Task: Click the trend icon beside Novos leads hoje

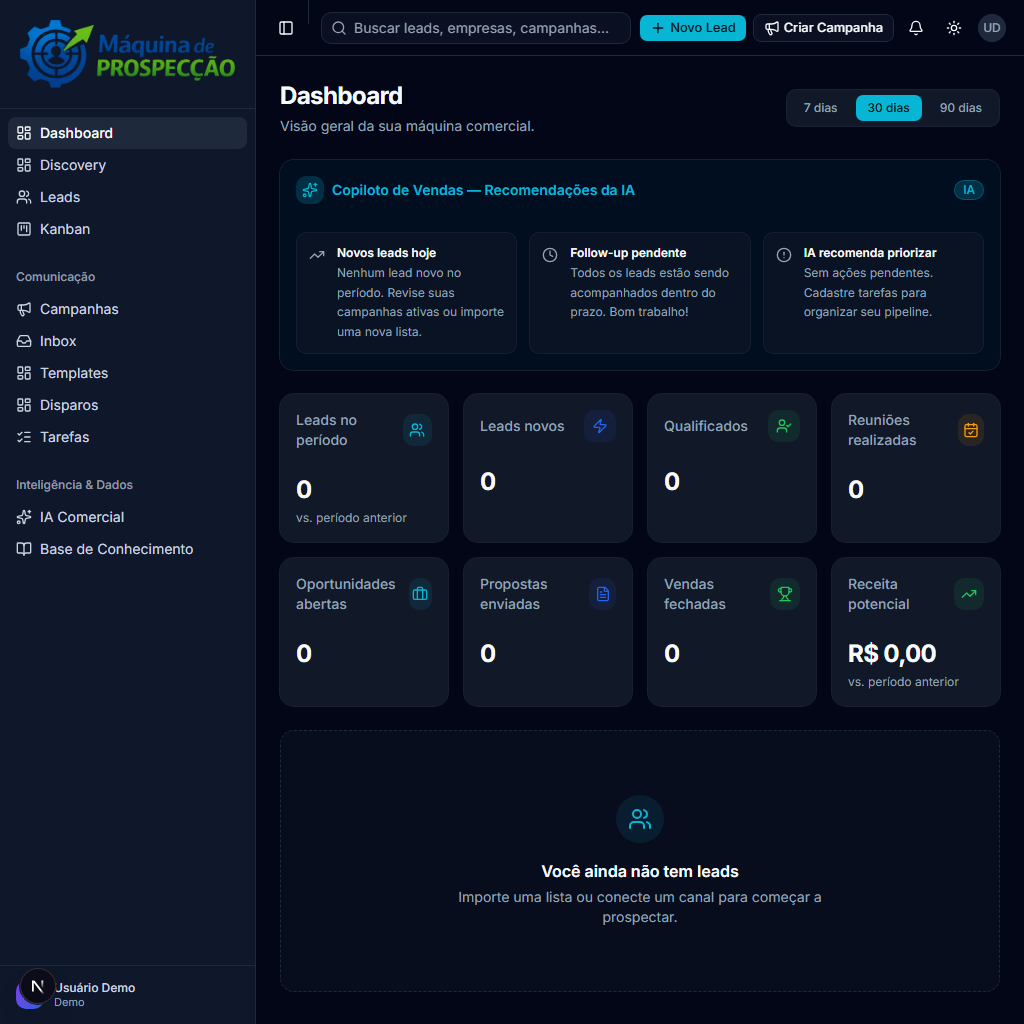Action: coord(317,255)
